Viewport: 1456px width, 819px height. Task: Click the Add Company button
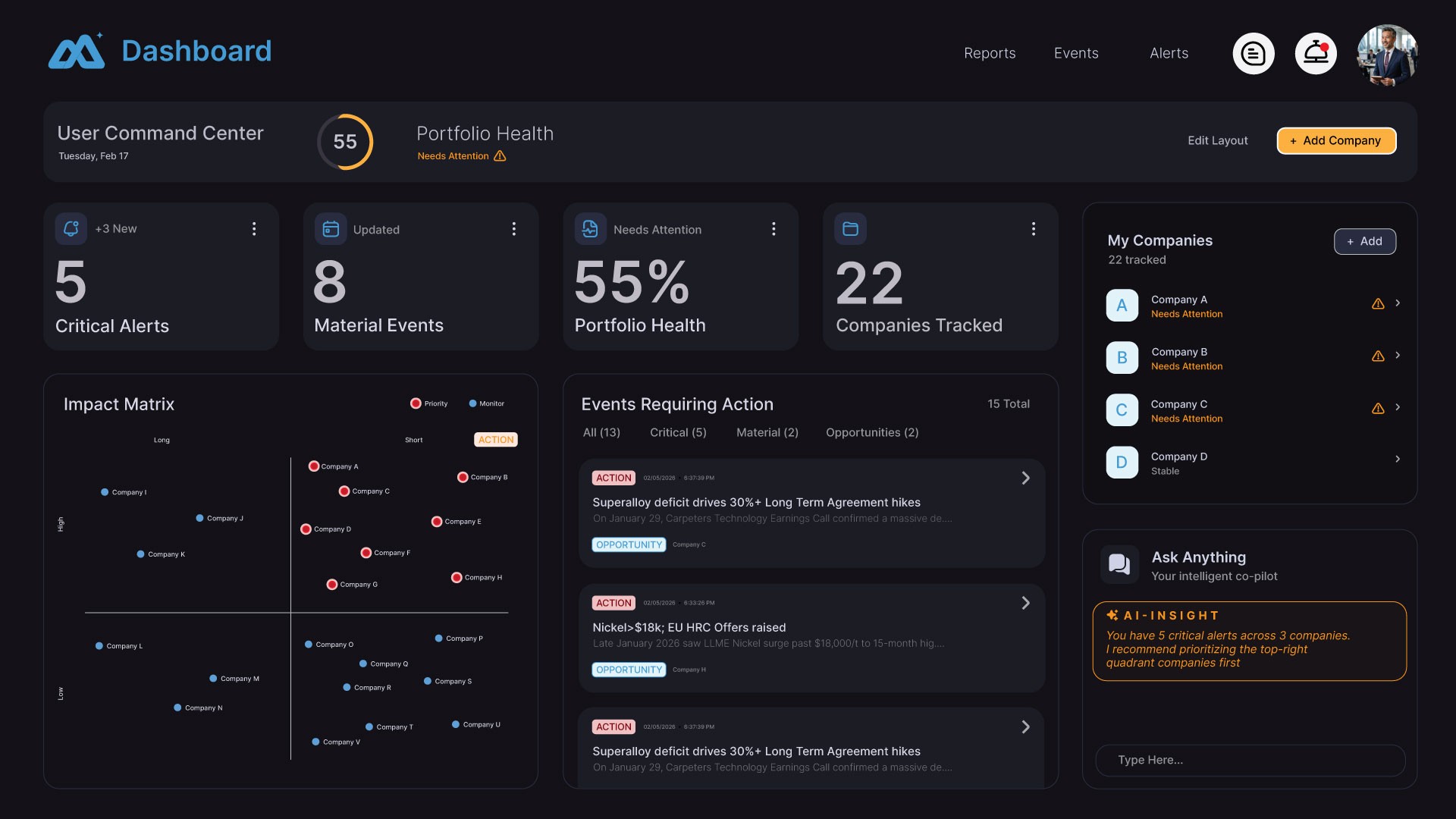pyautogui.click(x=1335, y=141)
